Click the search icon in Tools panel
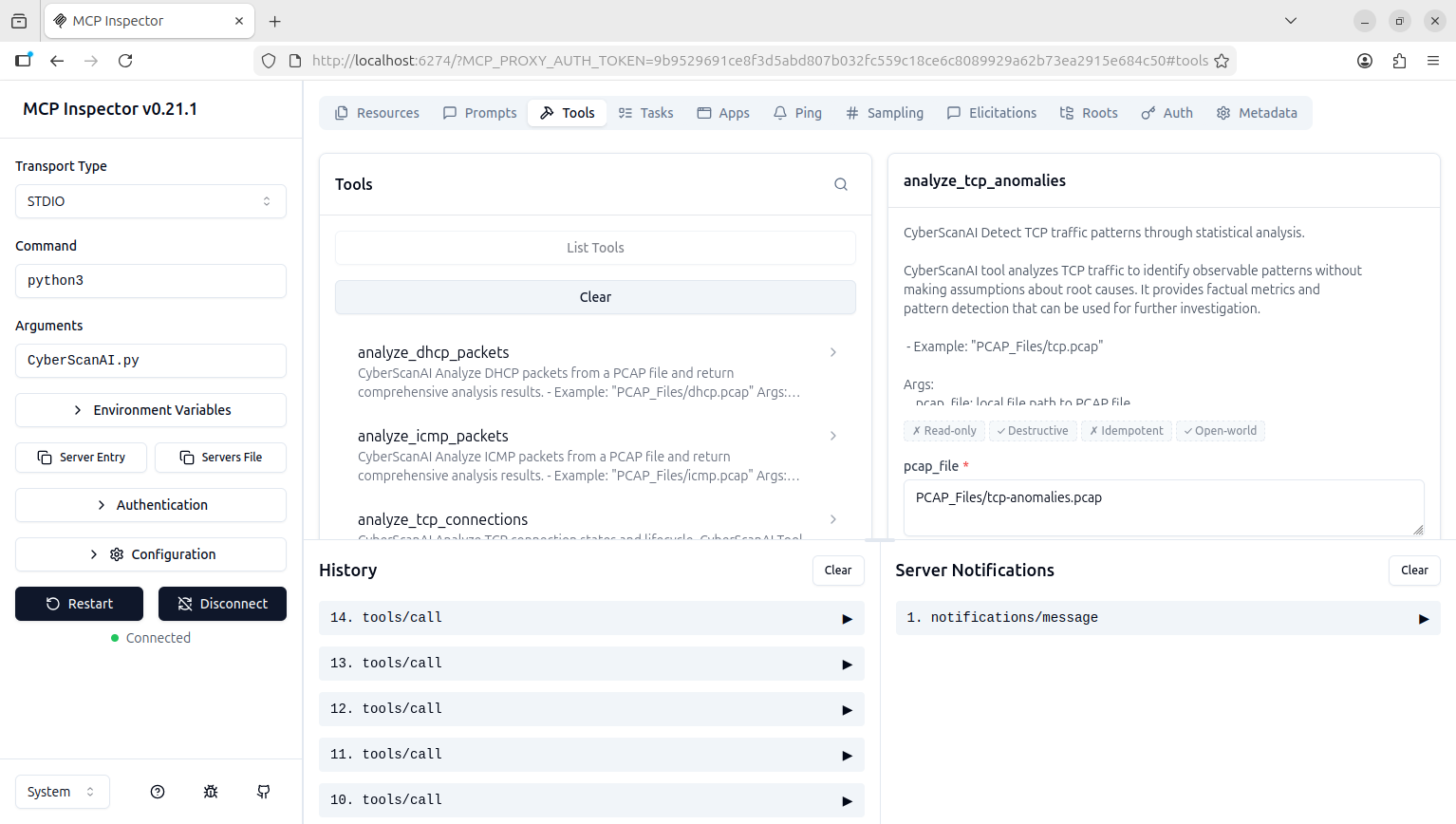1456x824 pixels. coord(840,184)
